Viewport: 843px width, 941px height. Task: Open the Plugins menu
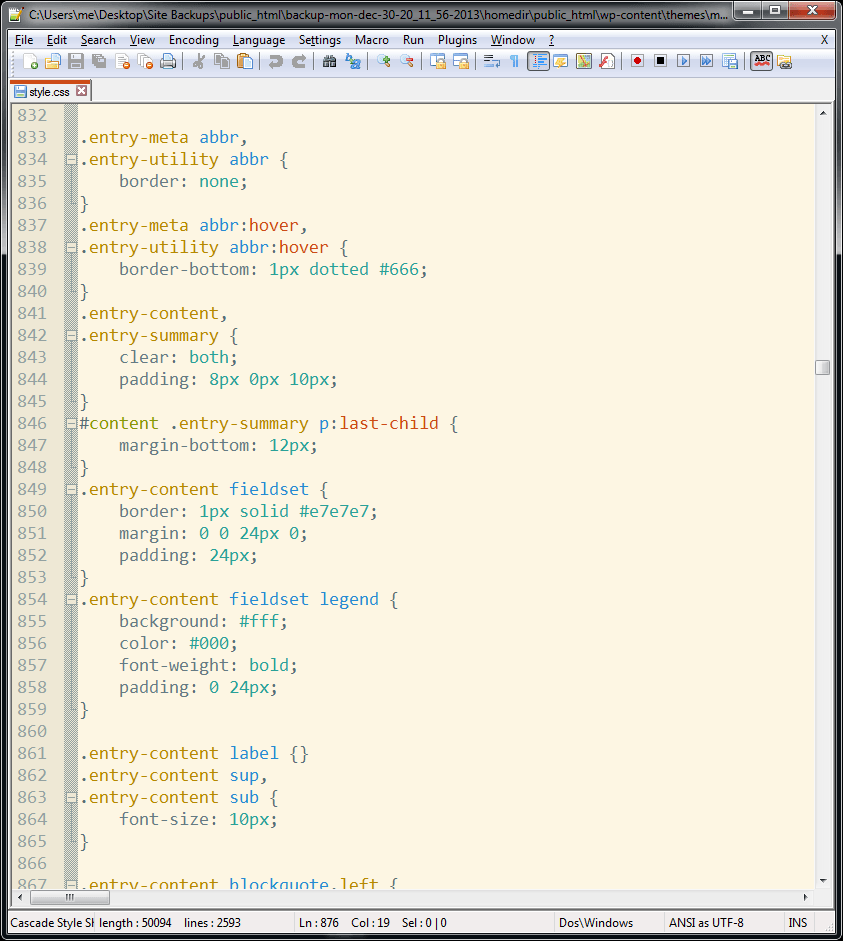457,40
